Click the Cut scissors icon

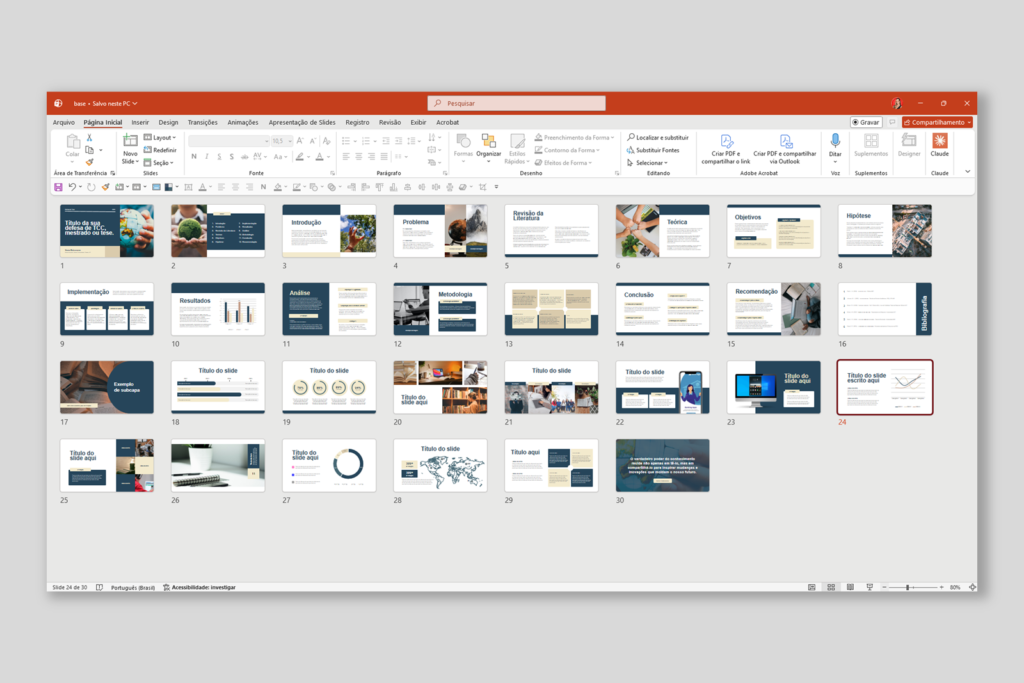89,138
